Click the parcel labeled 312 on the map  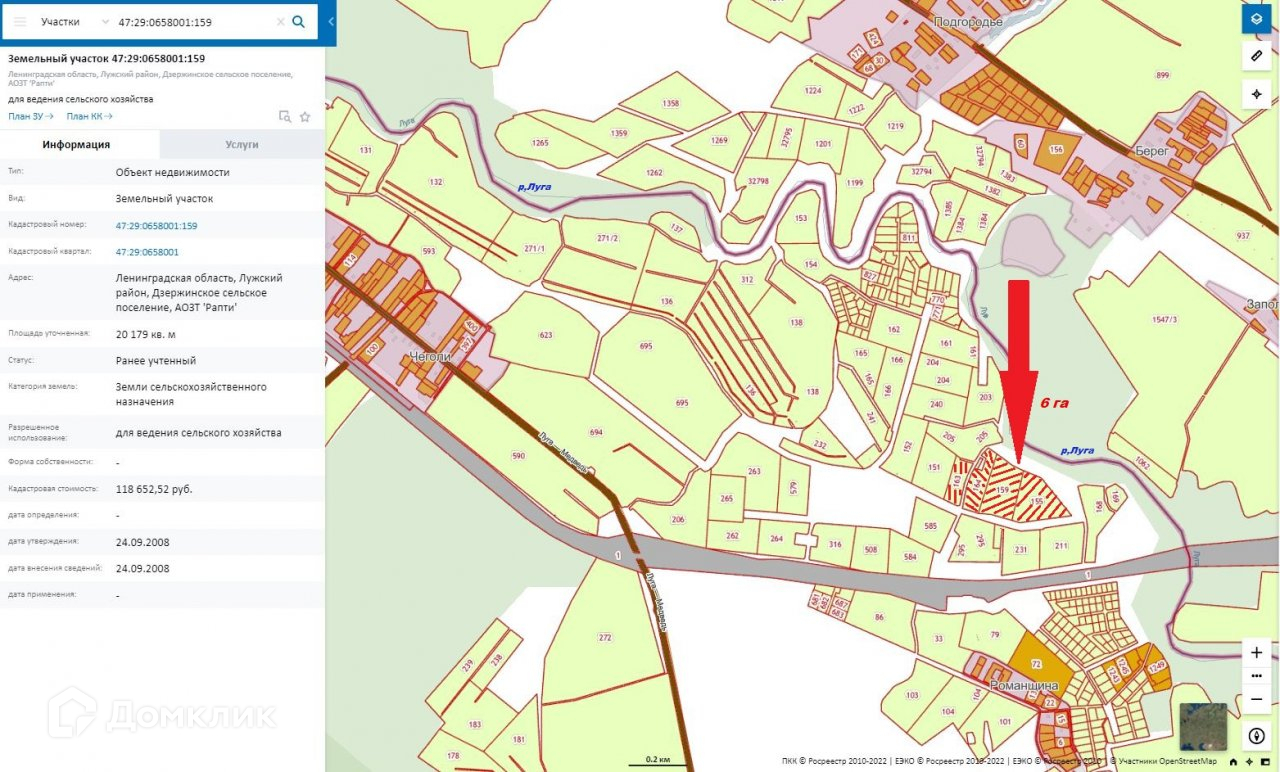coord(746,280)
